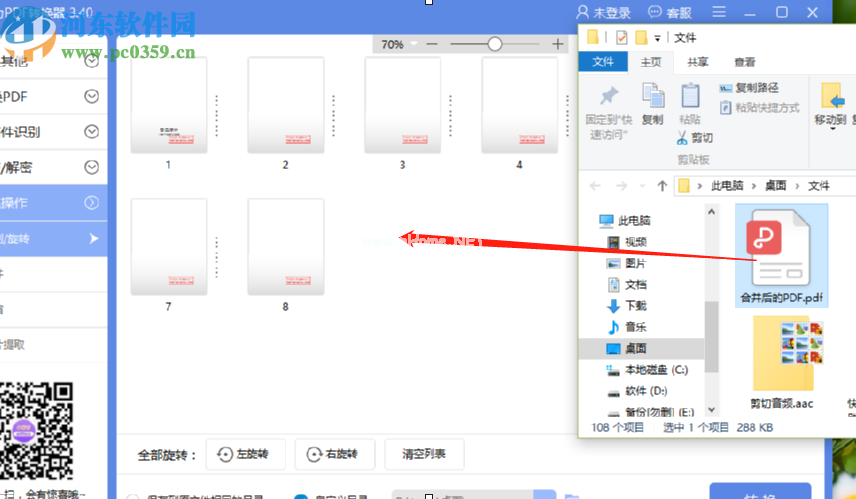Click the zoom-out minus icon
Viewport: 856px width, 499px height.
431,44
